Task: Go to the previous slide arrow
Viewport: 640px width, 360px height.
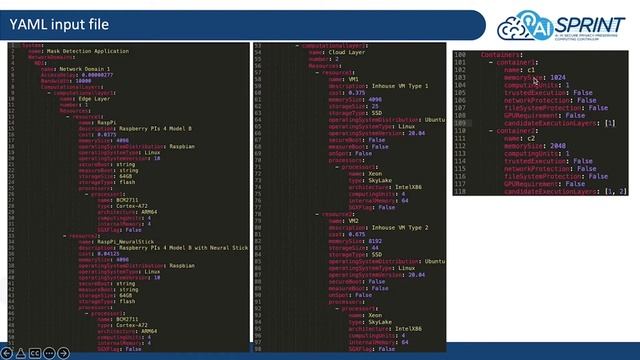Action: point(7,353)
